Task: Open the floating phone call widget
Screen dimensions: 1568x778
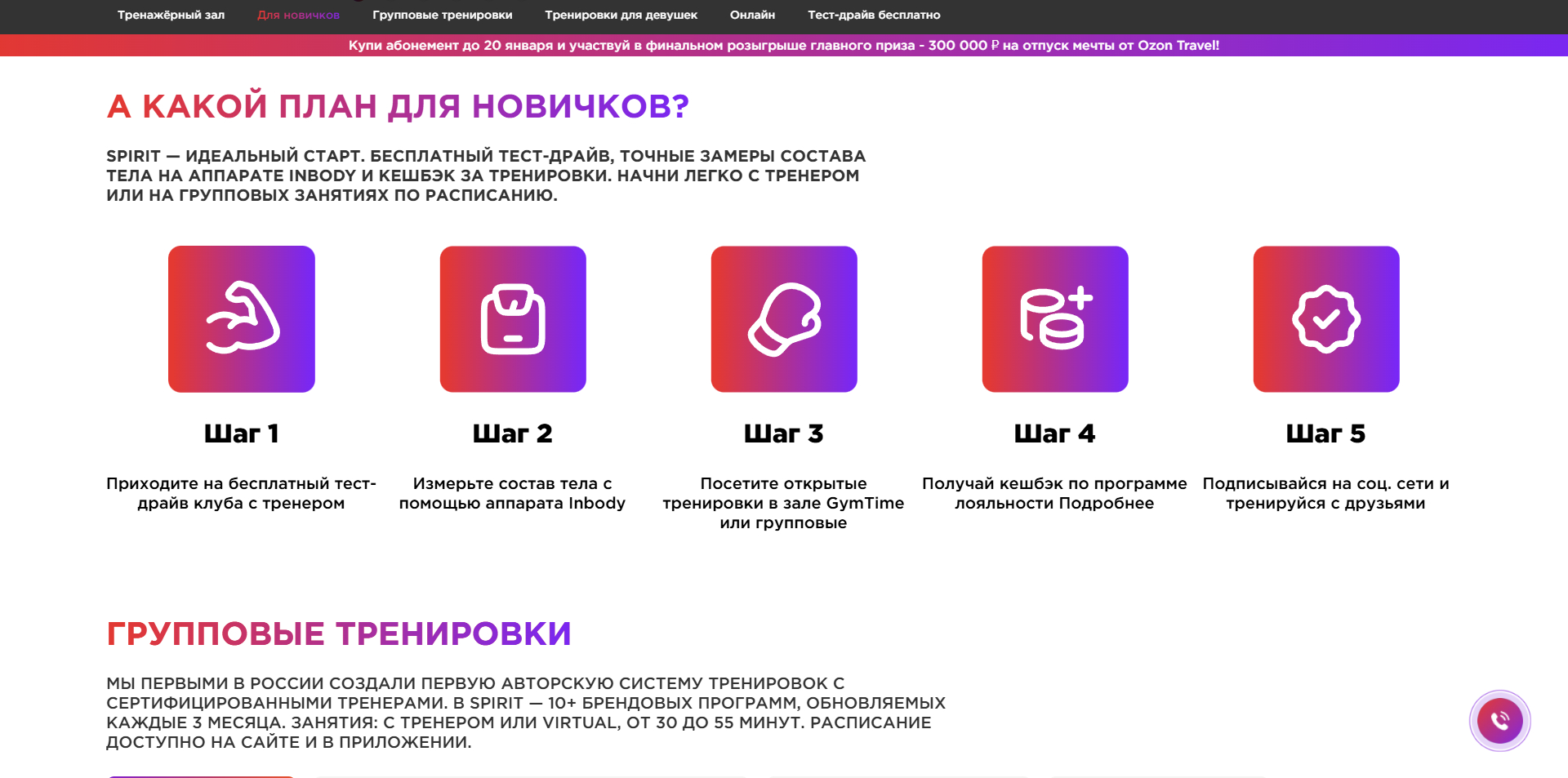Action: coord(1499,720)
